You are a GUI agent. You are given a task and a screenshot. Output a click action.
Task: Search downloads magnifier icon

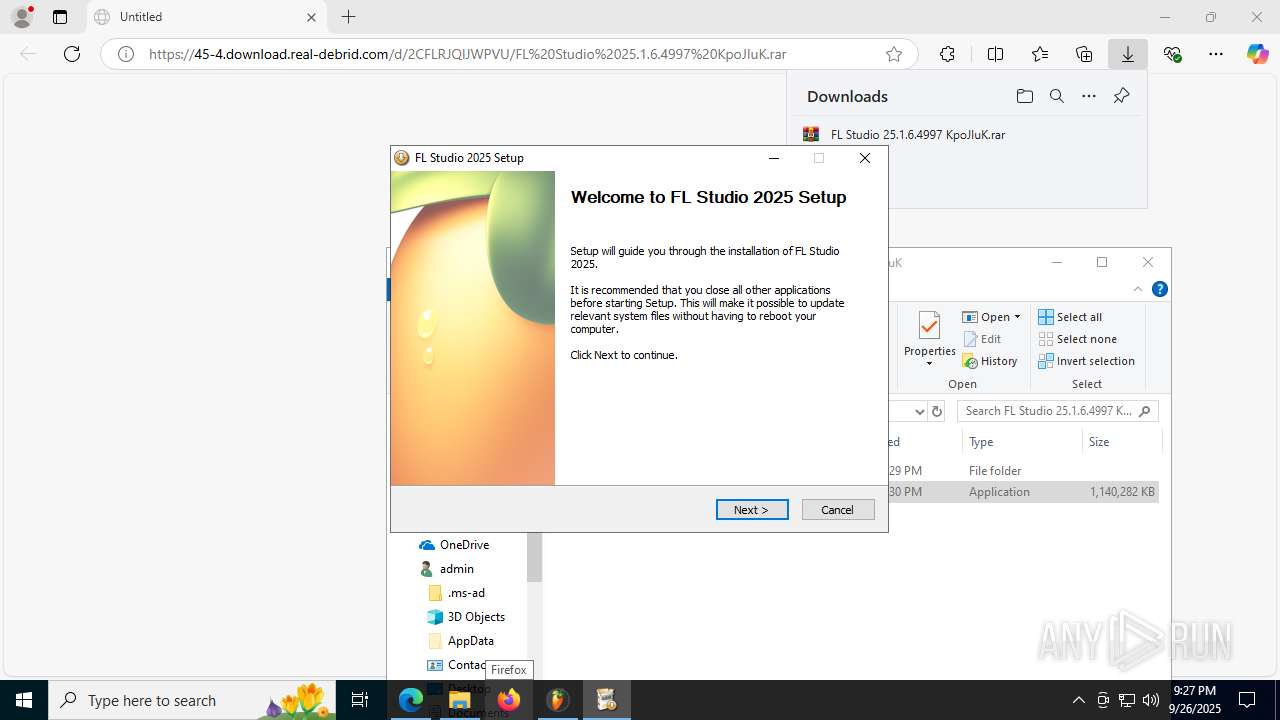pyautogui.click(x=1057, y=96)
